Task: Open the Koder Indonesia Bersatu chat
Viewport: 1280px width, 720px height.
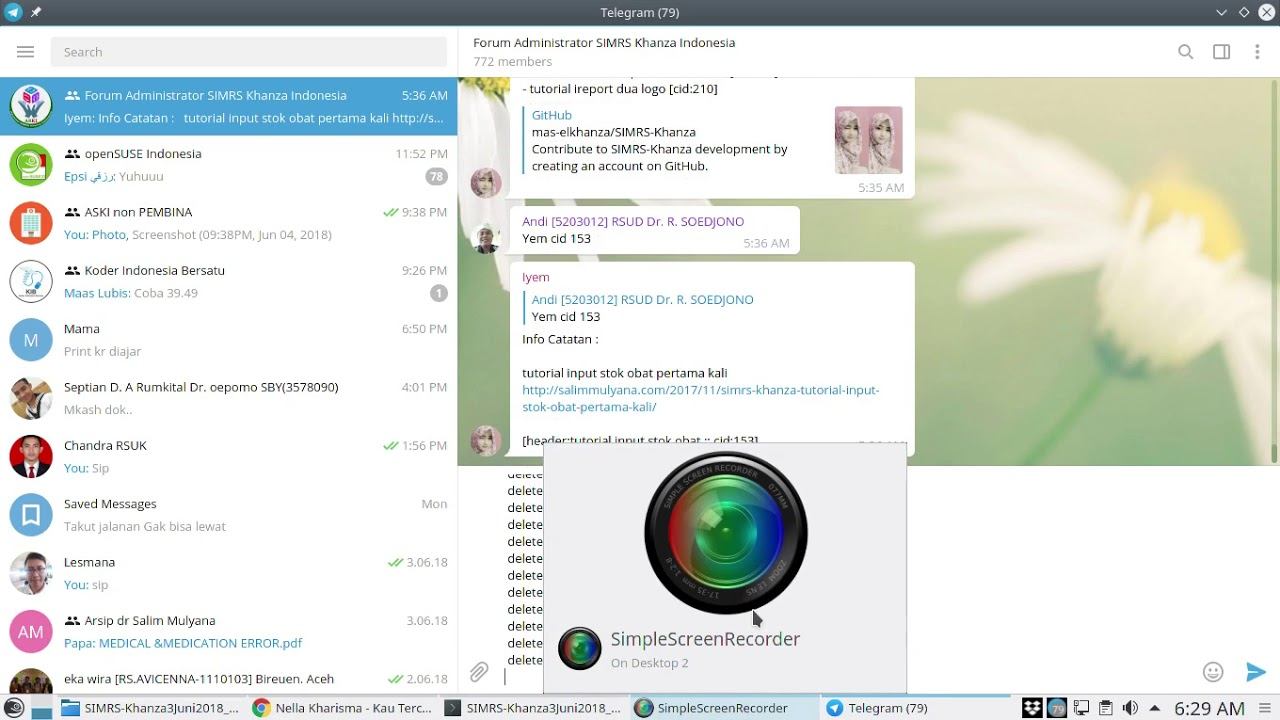Action: (229, 281)
